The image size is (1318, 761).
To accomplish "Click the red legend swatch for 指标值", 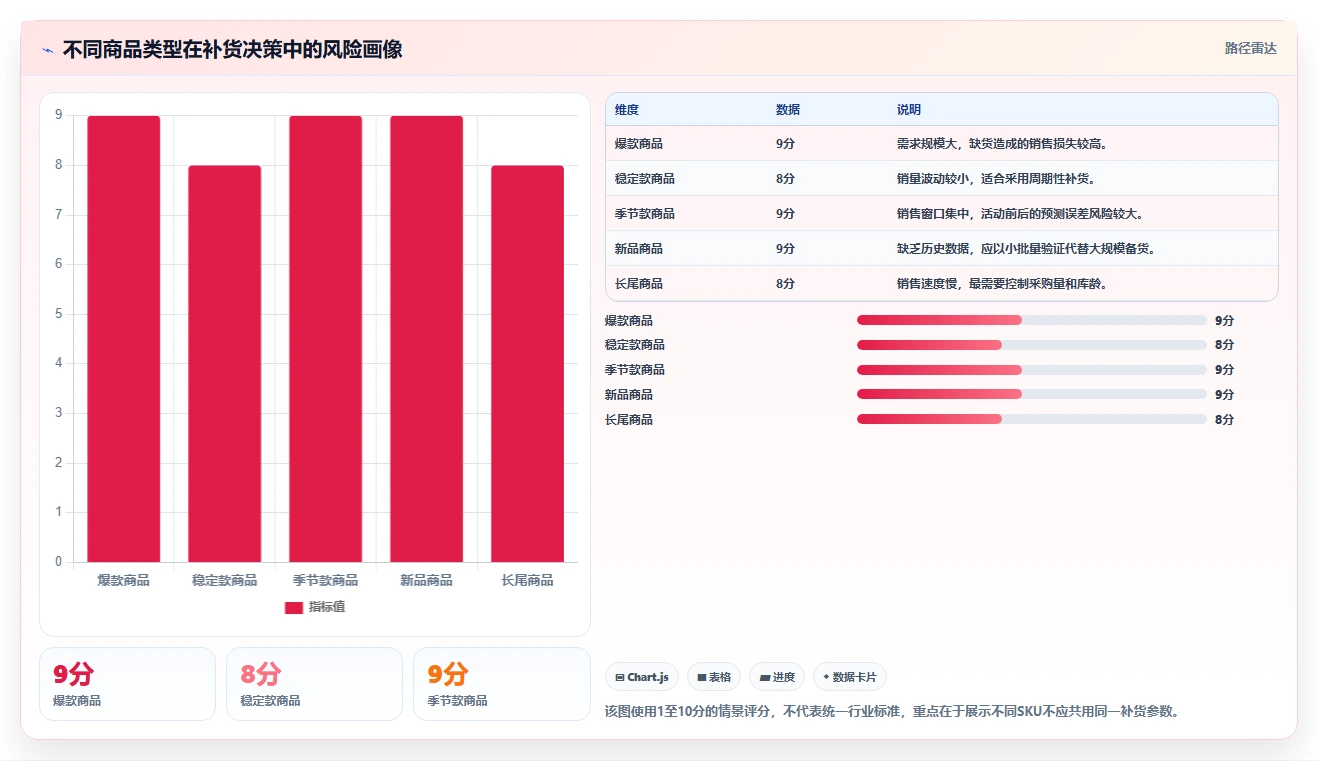I will pyautogui.click(x=294, y=607).
